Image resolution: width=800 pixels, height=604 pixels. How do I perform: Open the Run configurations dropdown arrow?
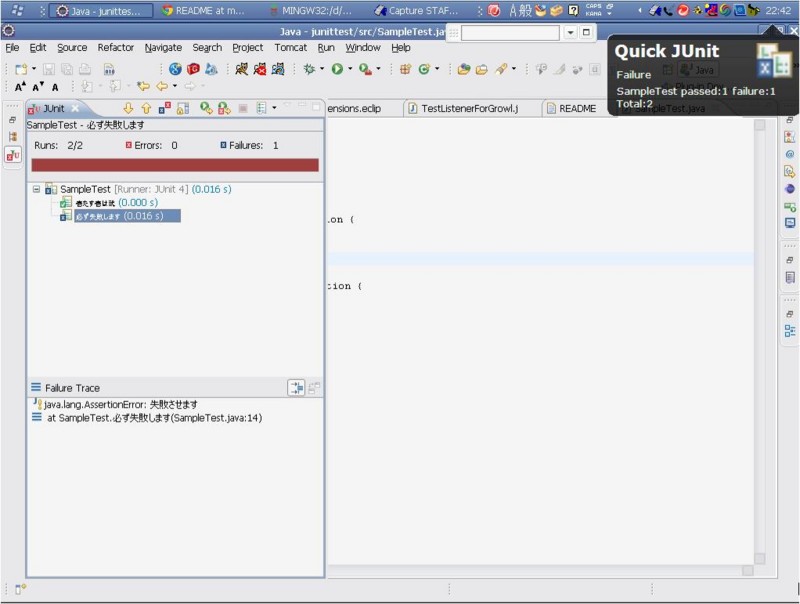pos(350,68)
